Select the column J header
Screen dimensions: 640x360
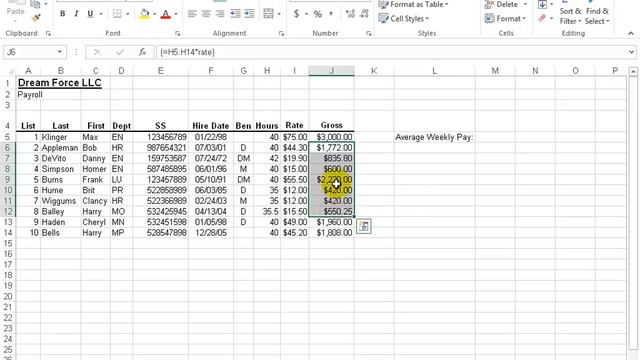point(331,71)
